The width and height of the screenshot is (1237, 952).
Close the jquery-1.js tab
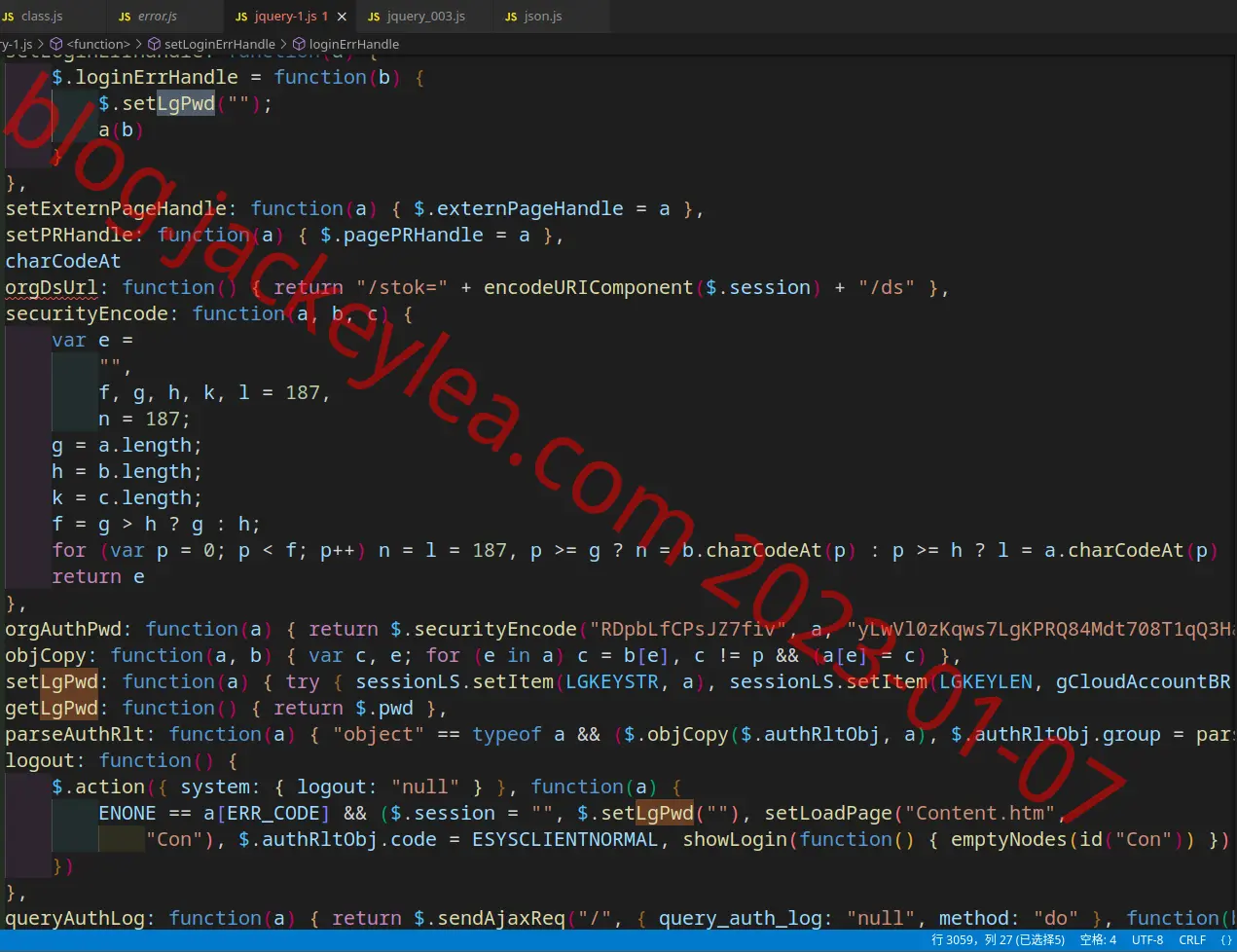tap(342, 17)
